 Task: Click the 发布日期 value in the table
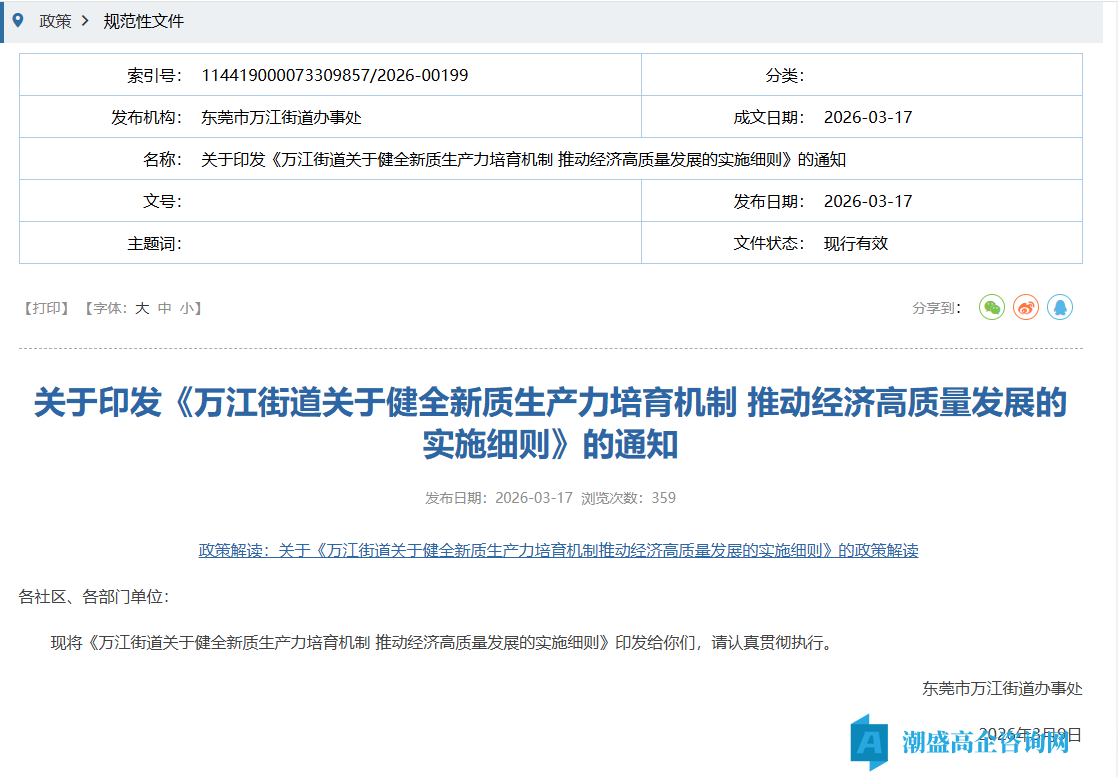click(x=868, y=201)
